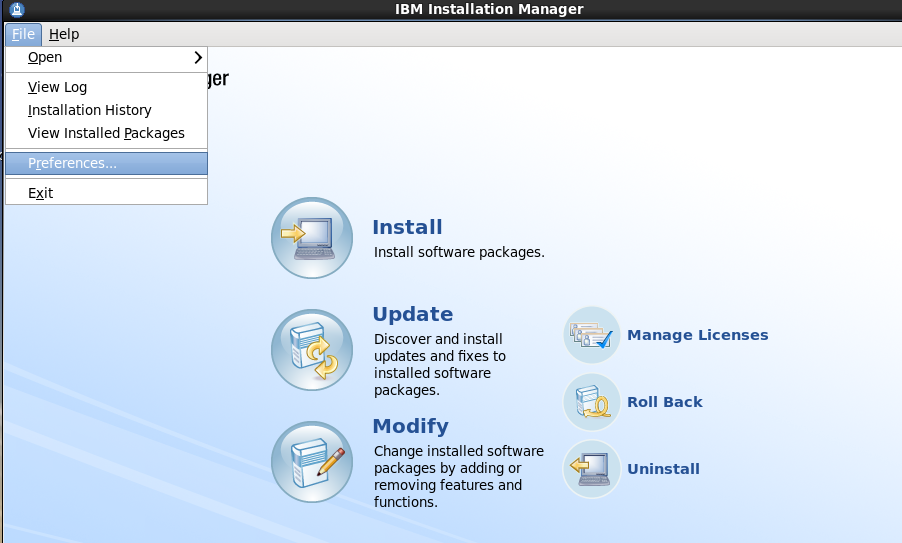Click the 'Change installed software packages' description text
The height and width of the screenshot is (543, 902).
(459, 476)
